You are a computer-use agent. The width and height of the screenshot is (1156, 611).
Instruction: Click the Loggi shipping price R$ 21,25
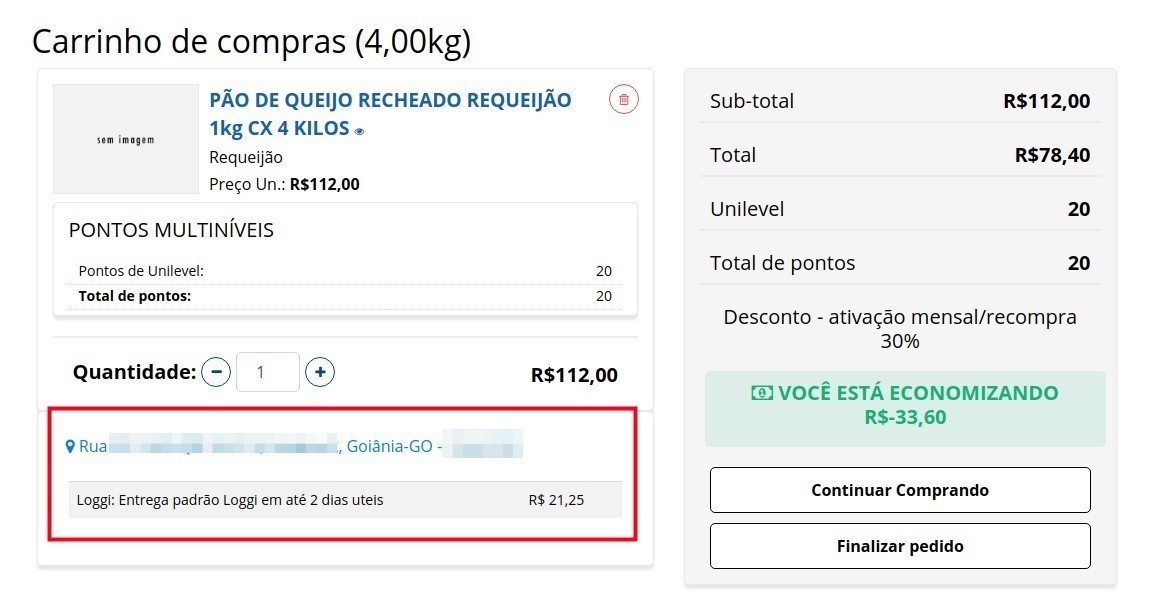[556, 500]
